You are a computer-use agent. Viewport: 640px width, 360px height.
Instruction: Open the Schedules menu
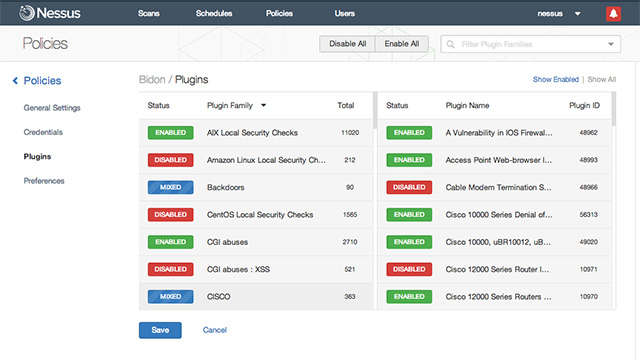[214, 13]
